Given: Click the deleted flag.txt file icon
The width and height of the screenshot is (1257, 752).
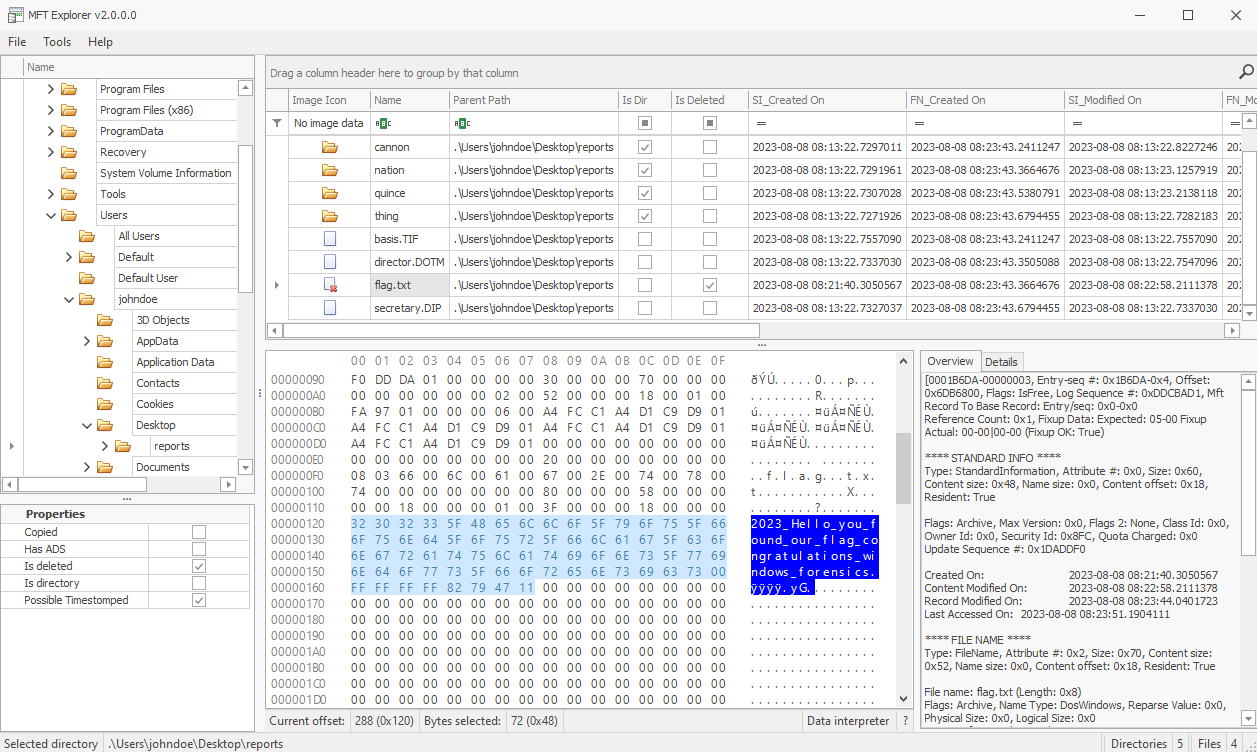Looking at the screenshot, I should click(x=329, y=285).
